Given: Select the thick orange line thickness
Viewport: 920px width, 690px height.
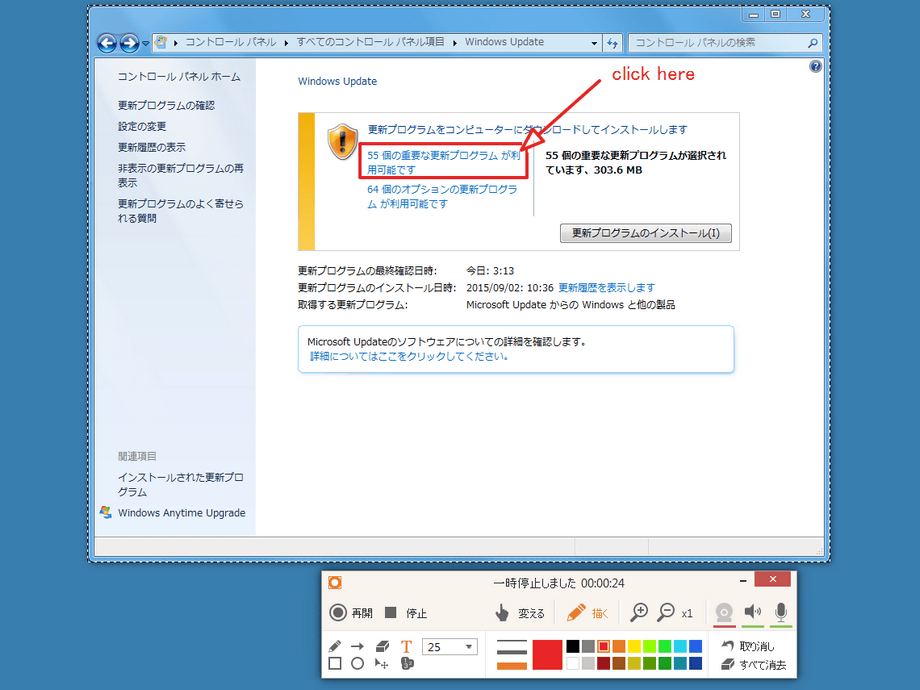Looking at the screenshot, I should coord(512,666).
